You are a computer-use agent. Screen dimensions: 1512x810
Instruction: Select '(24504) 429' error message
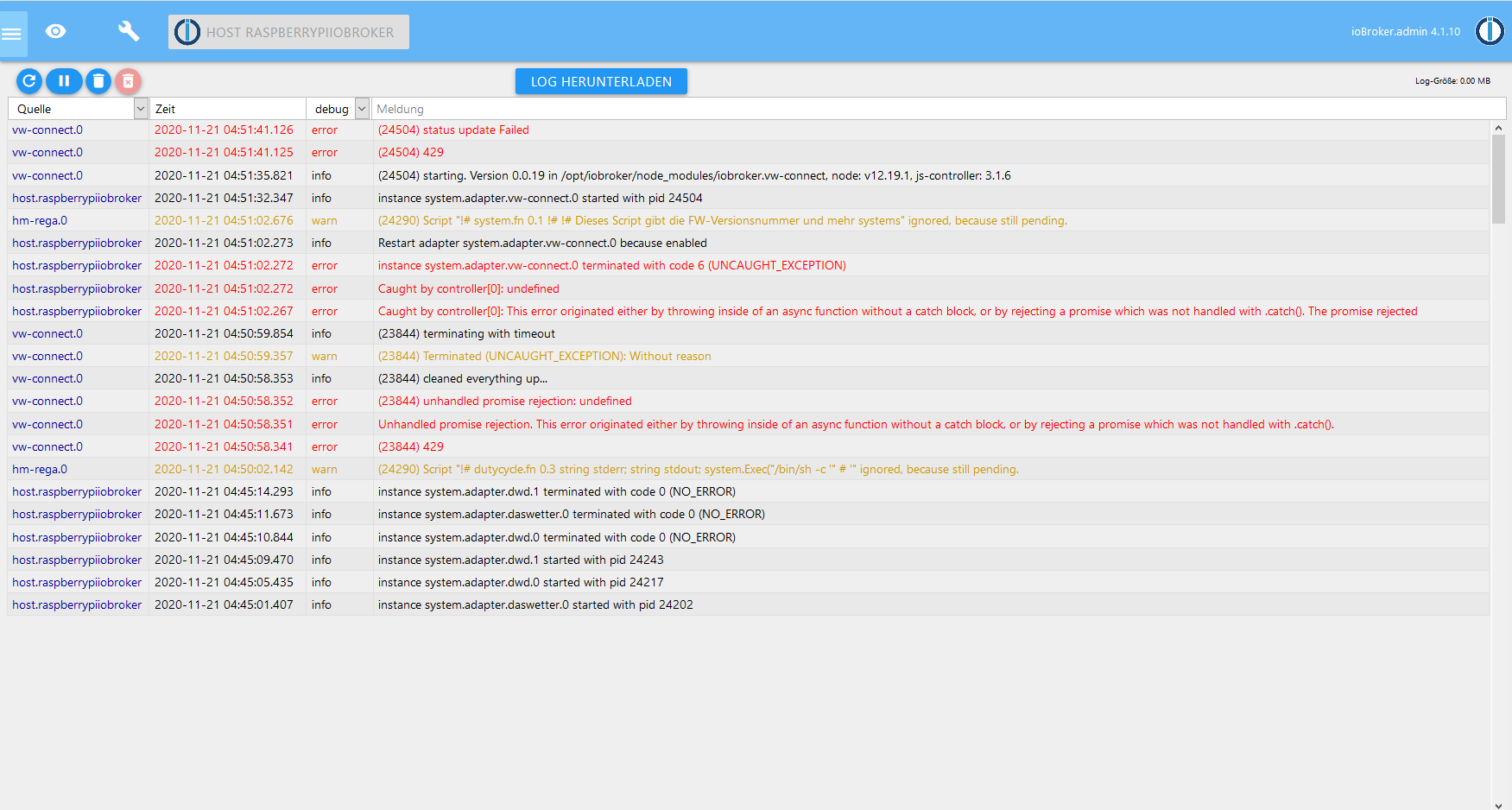[x=411, y=152]
